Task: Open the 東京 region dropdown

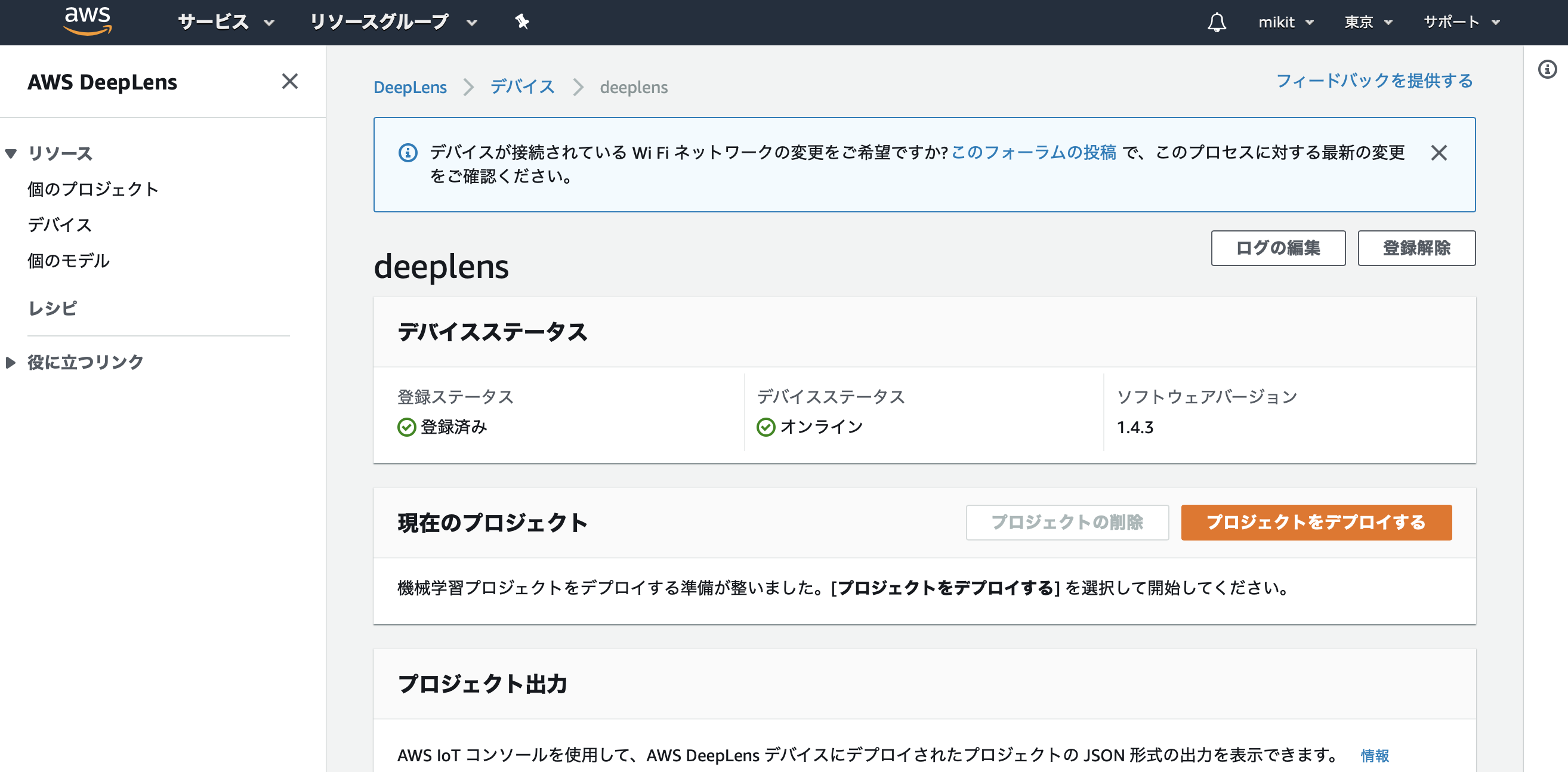Action: coord(1368,23)
